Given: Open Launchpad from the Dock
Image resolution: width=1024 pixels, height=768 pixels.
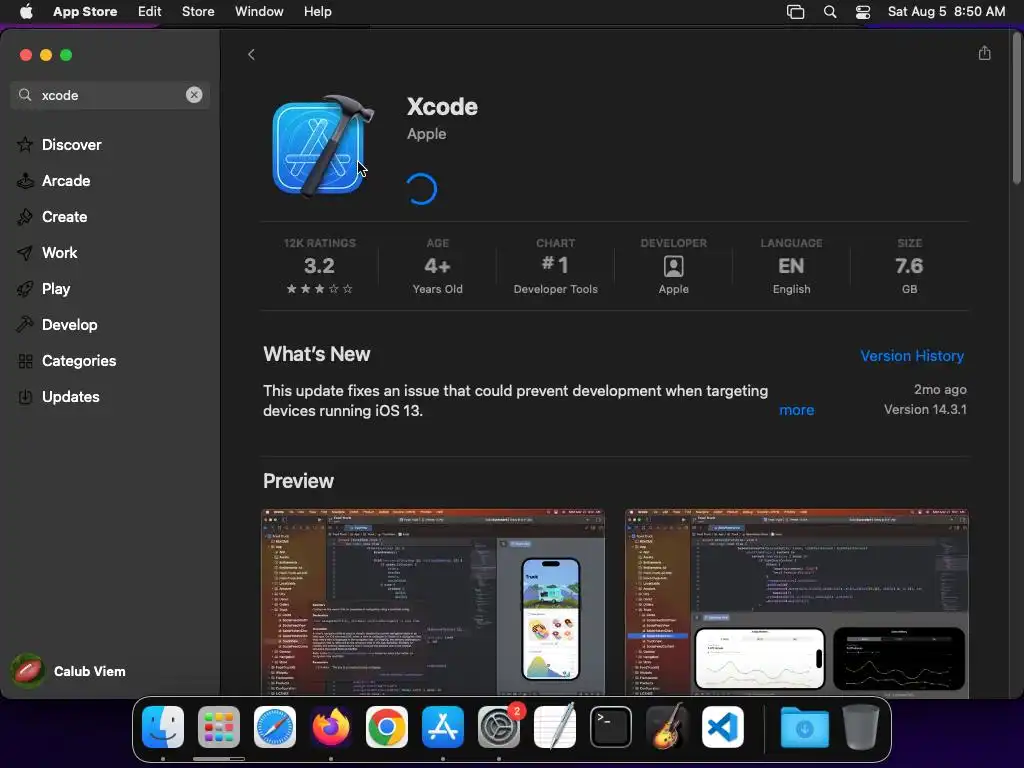Looking at the screenshot, I should pos(219,727).
